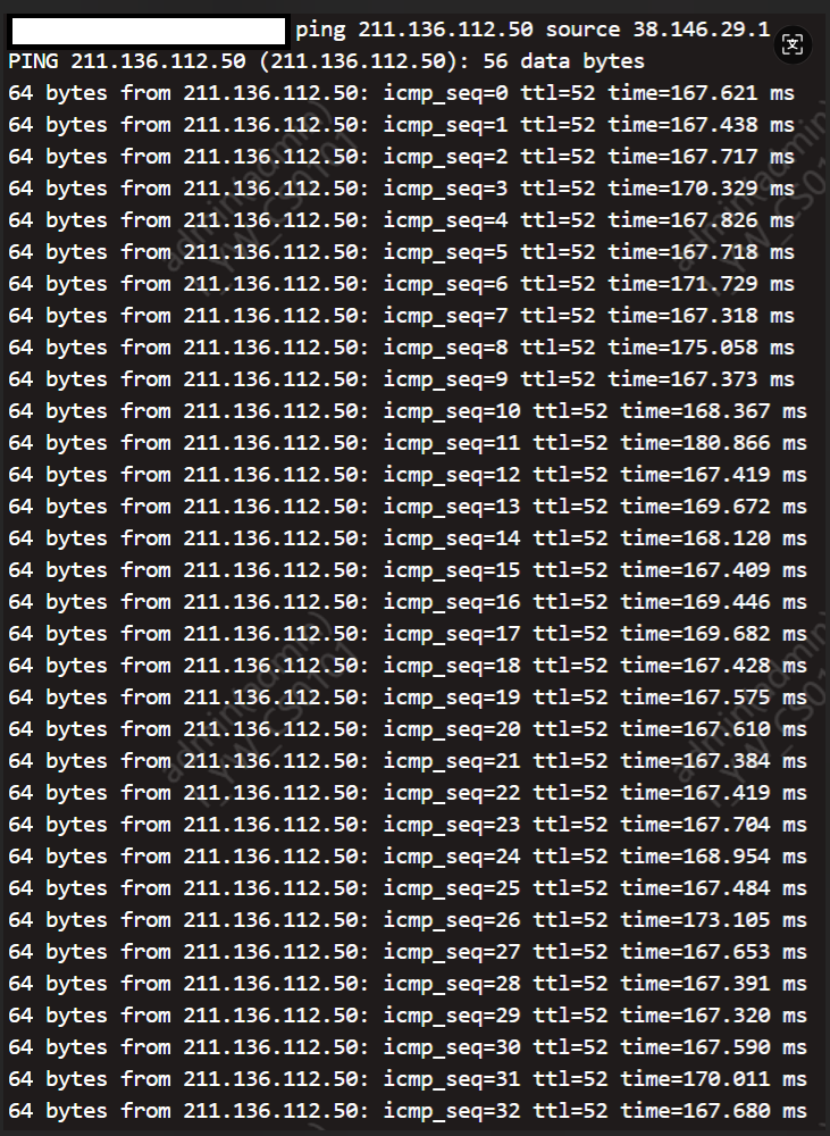Click the expand fullscreen icon at top right
Viewport: 830px width, 1136px height.
click(792, 45)
